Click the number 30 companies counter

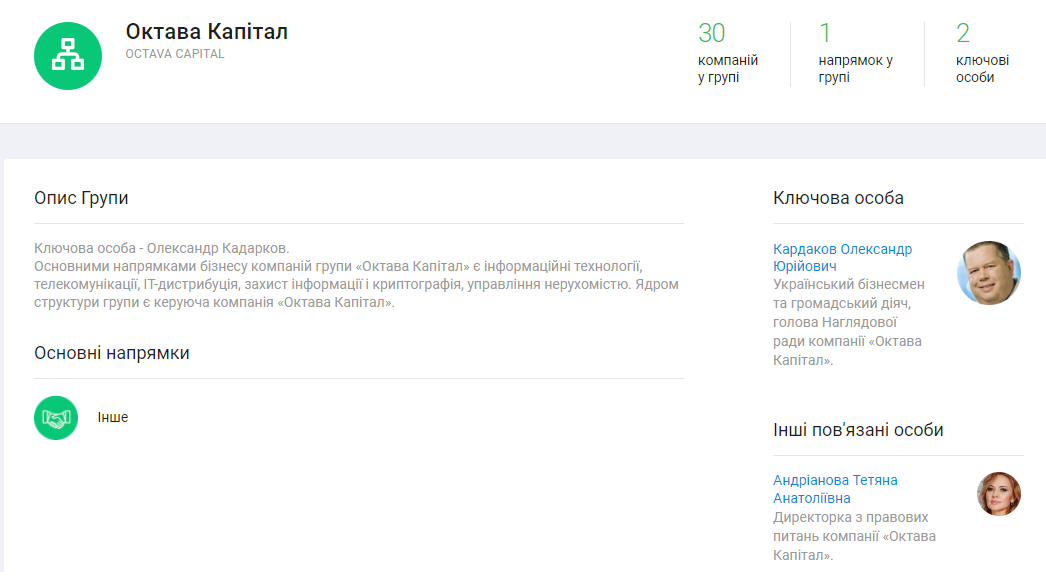click(711, 33)
